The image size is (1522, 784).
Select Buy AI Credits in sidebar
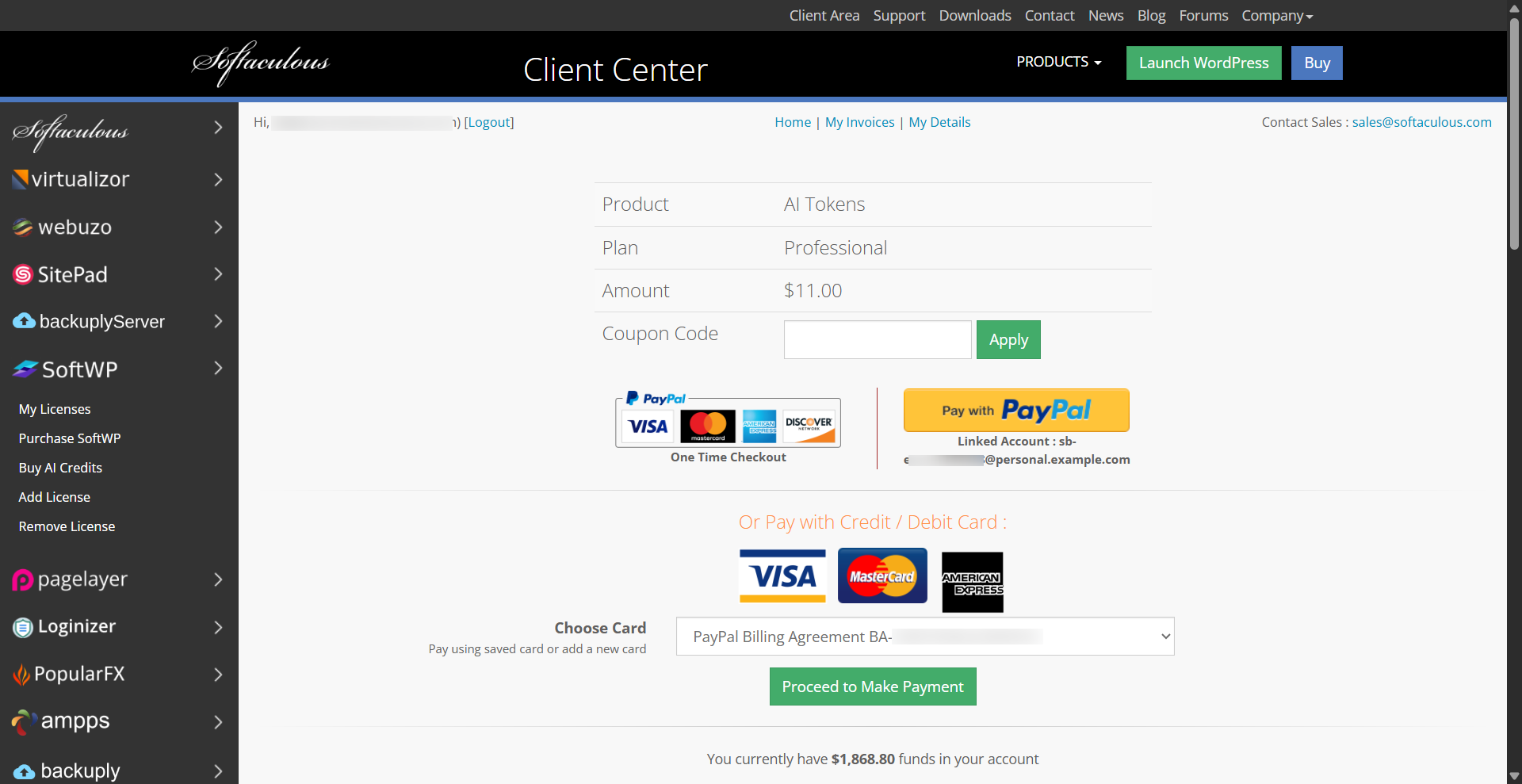[x=60, y=468]
